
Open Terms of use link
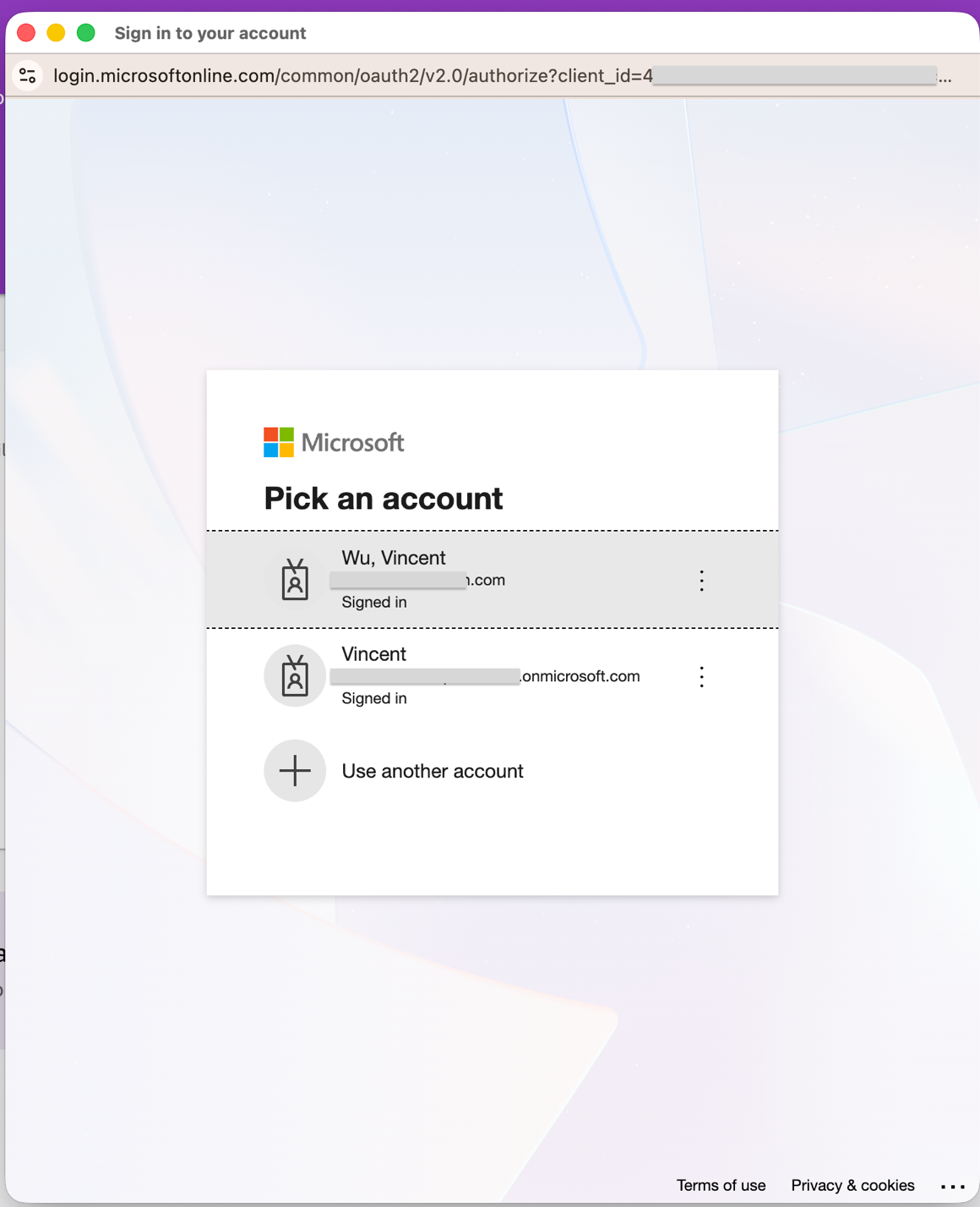tap(721, 1185)
